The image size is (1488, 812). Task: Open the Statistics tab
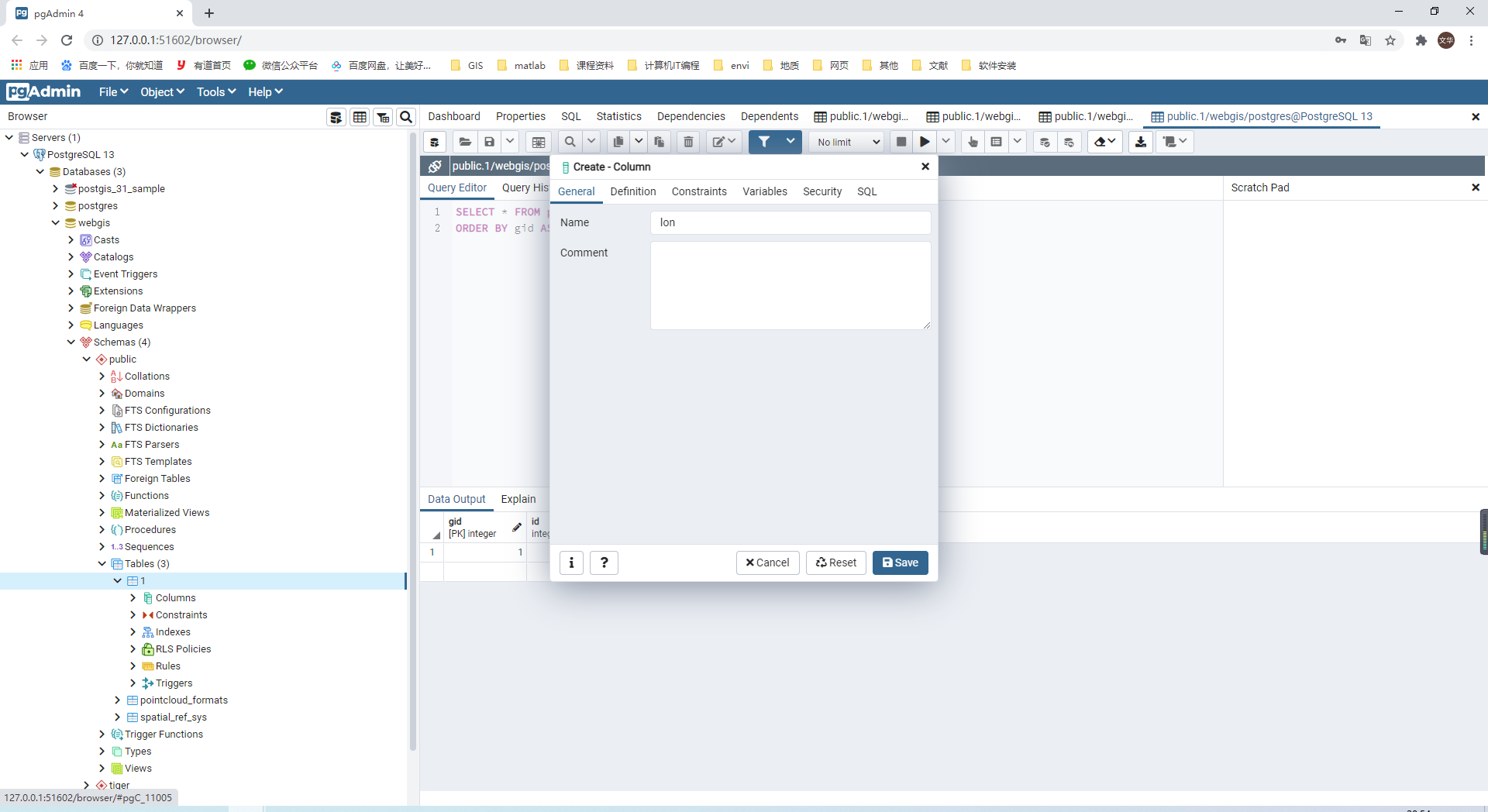(x=618, y=116)
